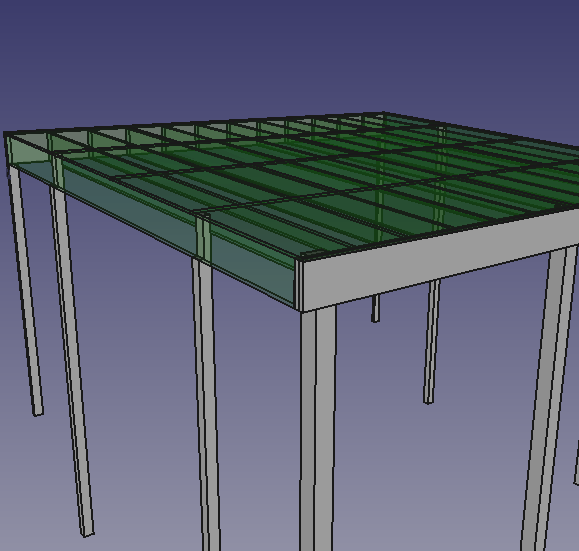This screenshot has width=579, height=551.
Task: Click the far back corner of roof
Action: click(383, 112)
